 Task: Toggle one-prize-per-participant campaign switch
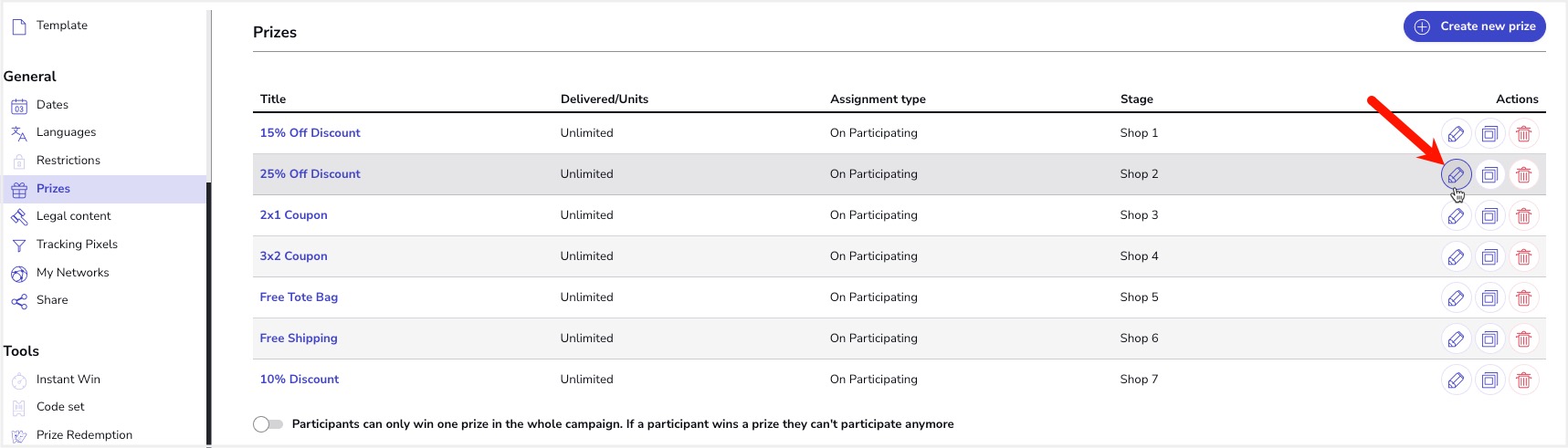(x=268, y=424)
